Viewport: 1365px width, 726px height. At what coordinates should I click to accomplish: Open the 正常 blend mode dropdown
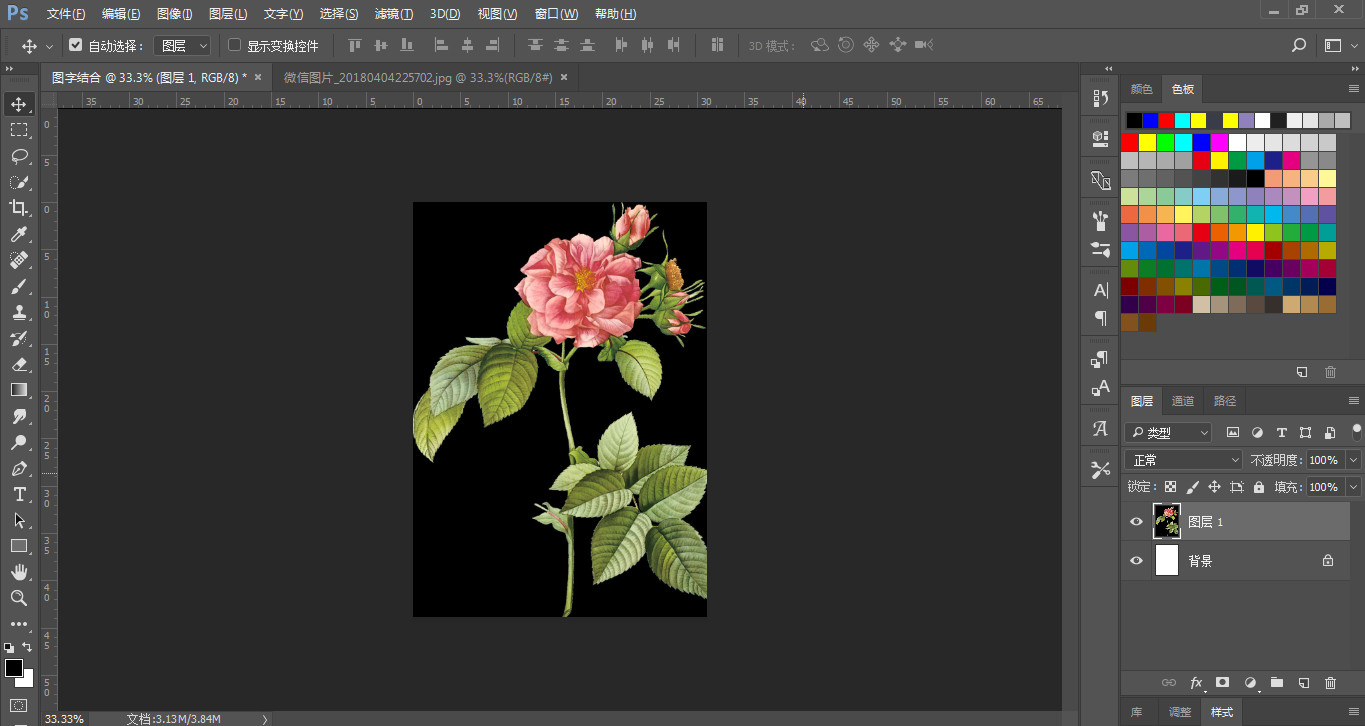pyautogui.click(x=1184, y=460)
